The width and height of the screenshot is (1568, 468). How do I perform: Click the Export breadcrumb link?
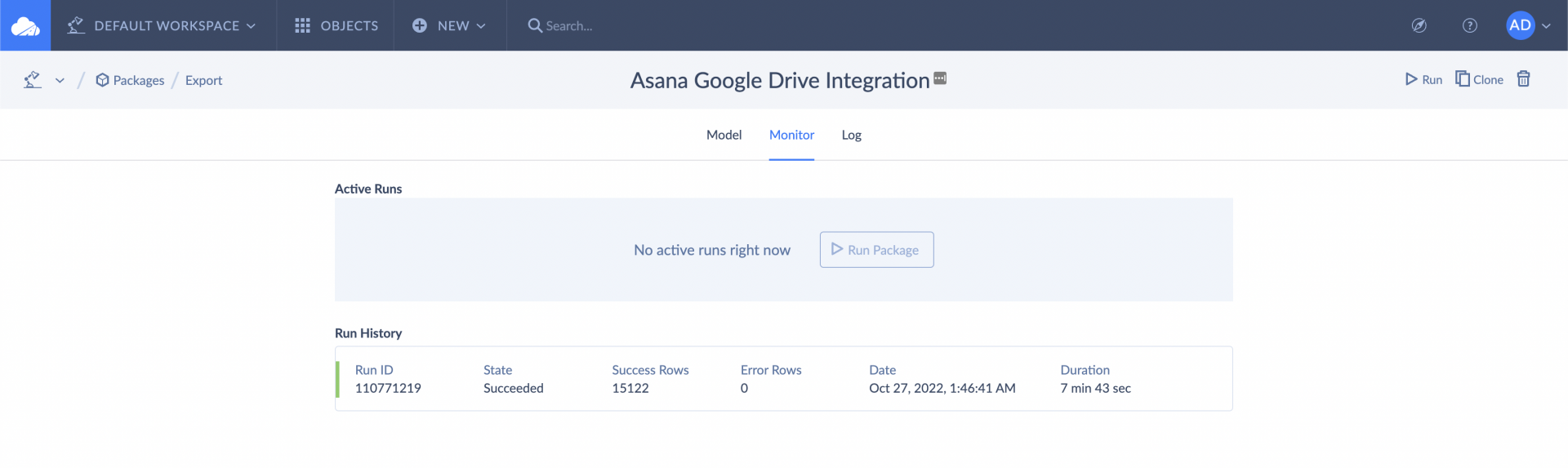tap(203, 80)
